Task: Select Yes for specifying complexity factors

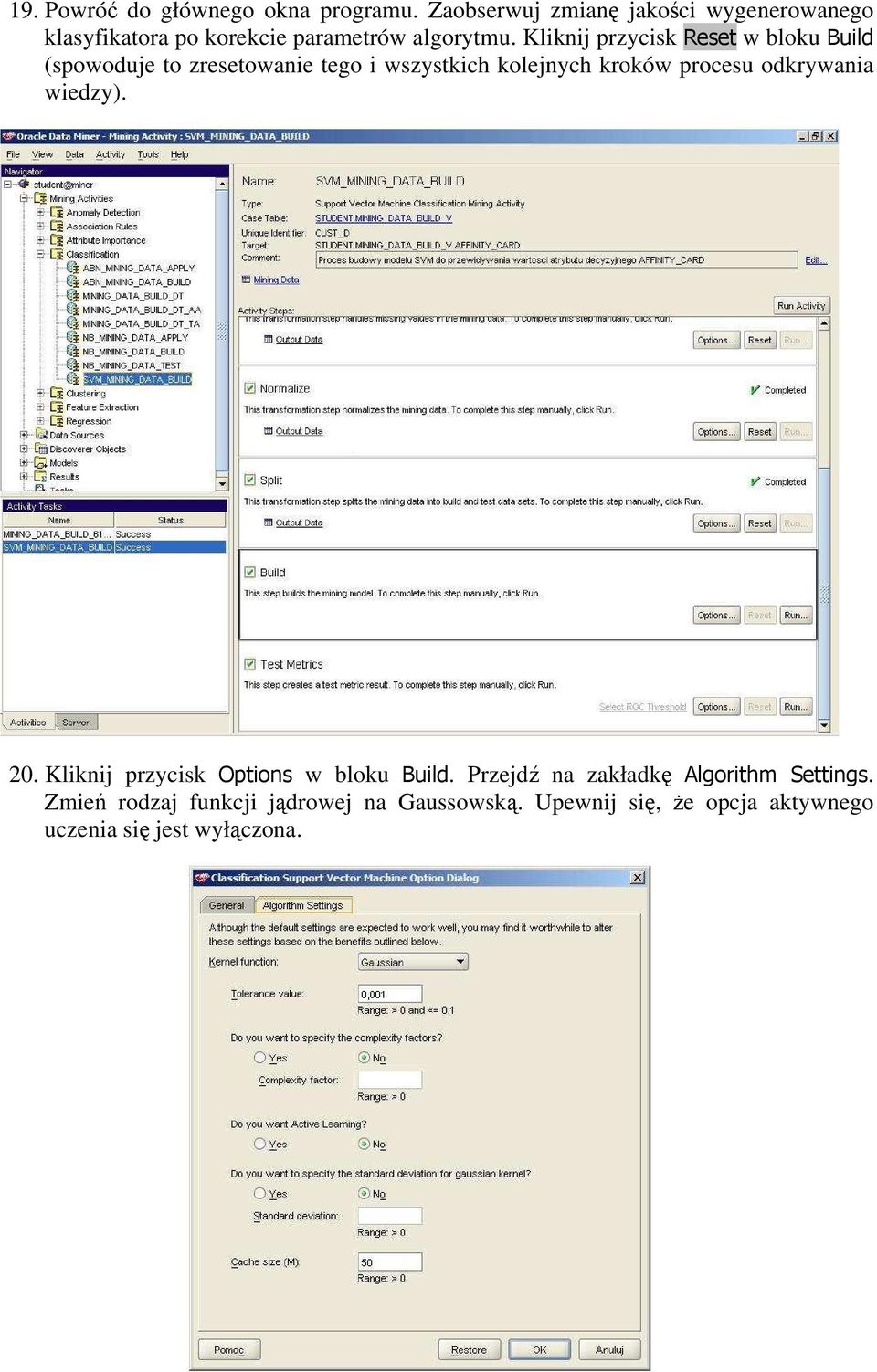Action: coord(260,1058)
